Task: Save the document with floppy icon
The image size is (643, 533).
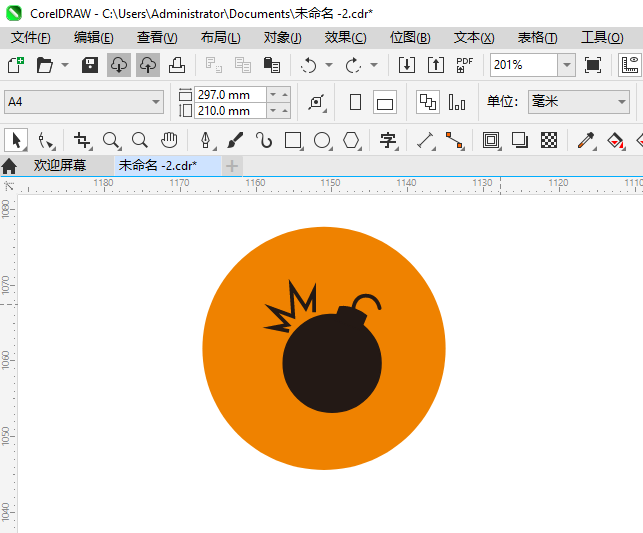Action: click(x=90, y=65)
